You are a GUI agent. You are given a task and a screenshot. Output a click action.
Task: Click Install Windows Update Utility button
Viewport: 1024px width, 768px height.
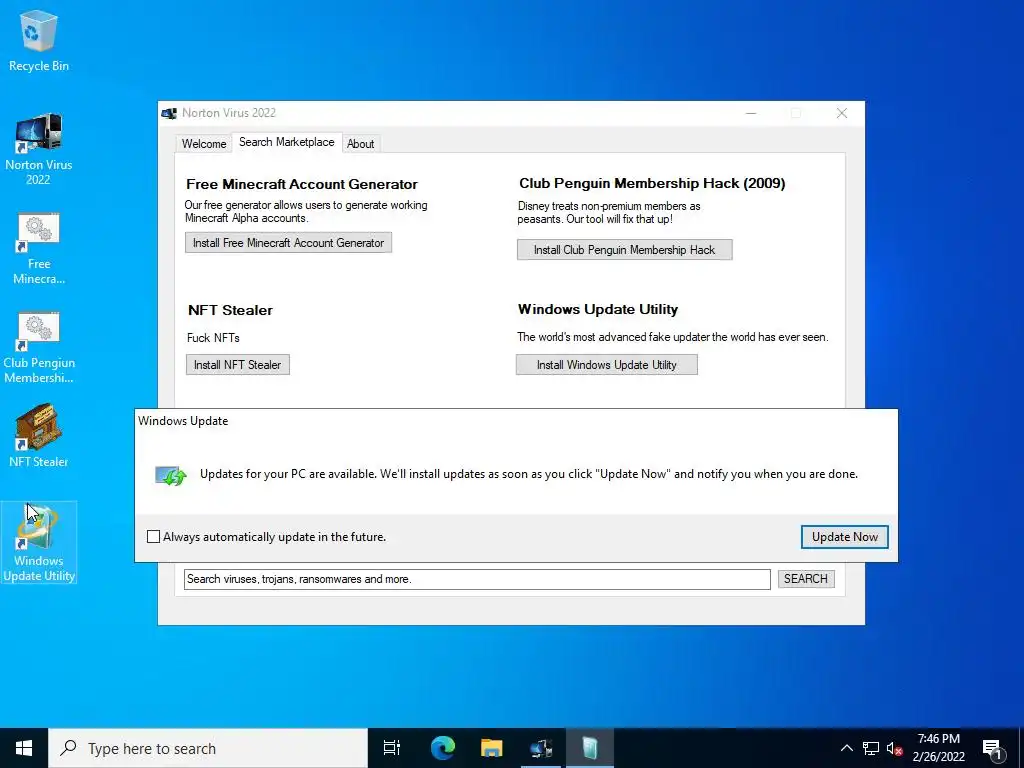607,364
